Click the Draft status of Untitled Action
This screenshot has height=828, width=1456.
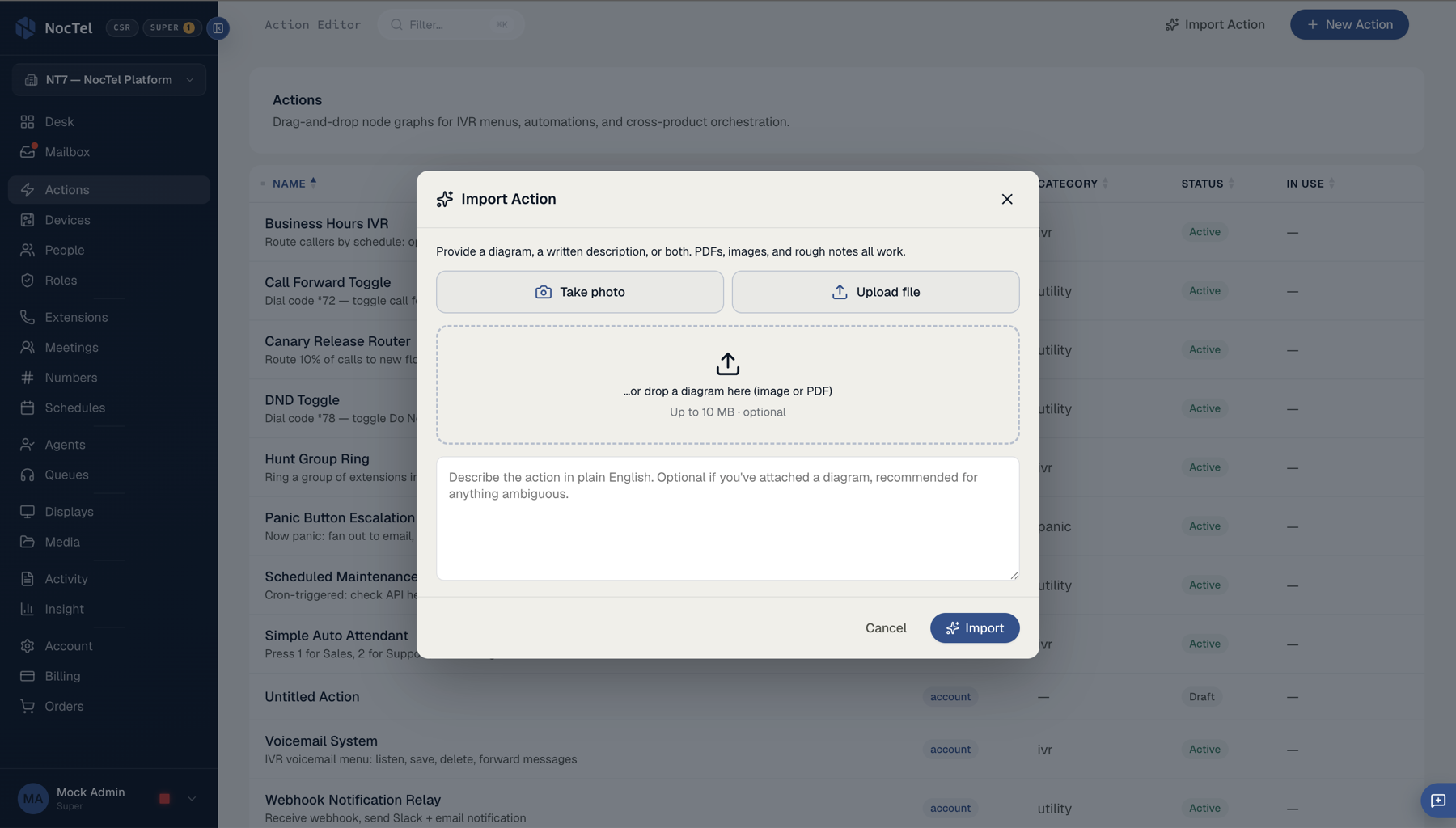coord(1201,697)
